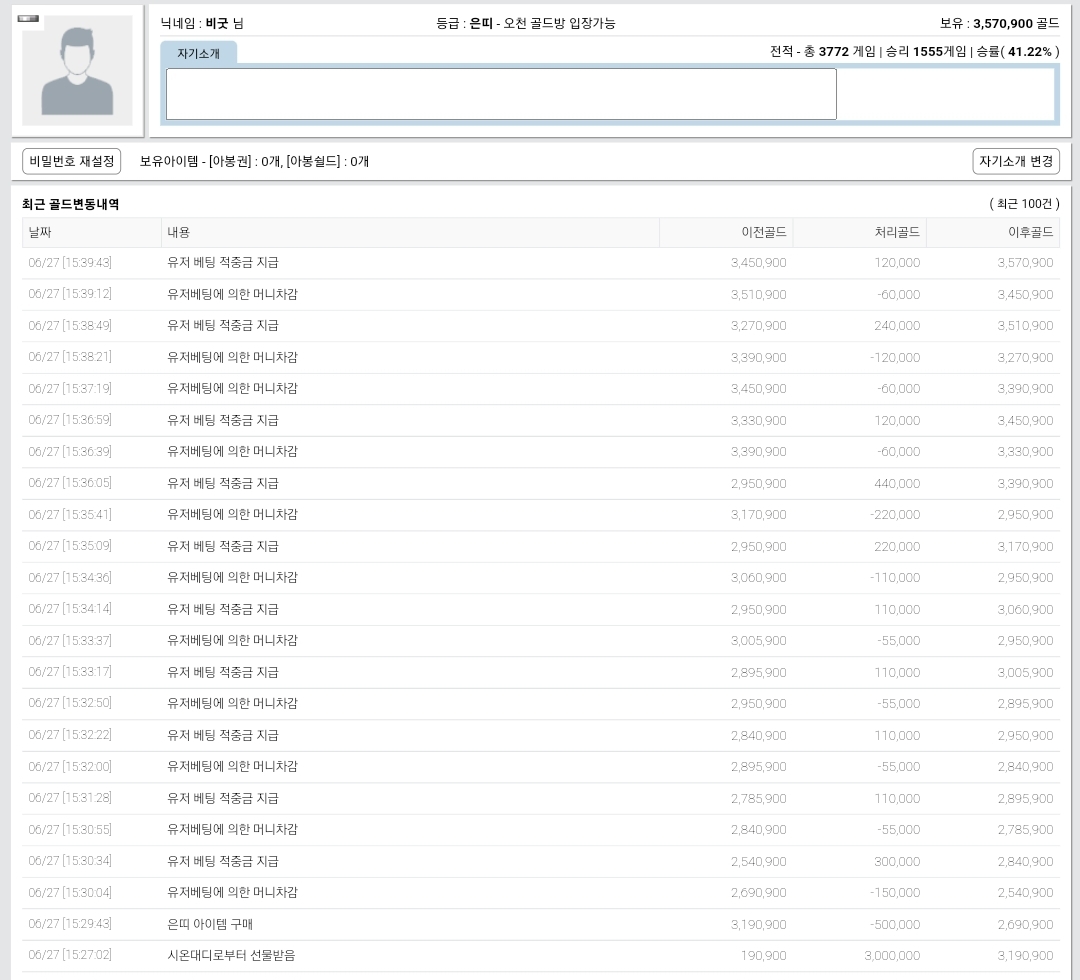Image resolution: width=1080 pixels, height=980 pixels.
Task: Select the 06/27 [15:38:21] date cell
Action: click(x=70, y=357)
